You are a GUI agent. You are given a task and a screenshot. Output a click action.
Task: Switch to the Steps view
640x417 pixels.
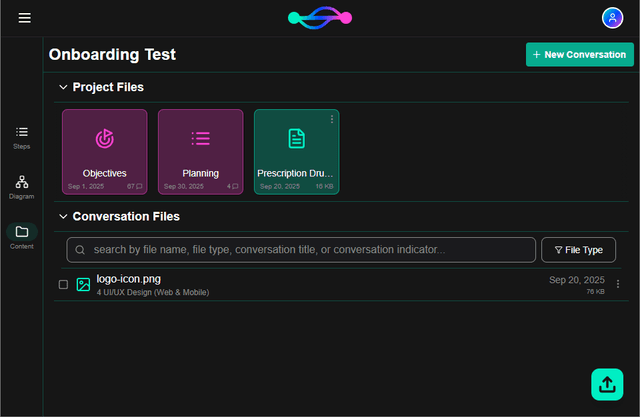click(x=22, y=137)
